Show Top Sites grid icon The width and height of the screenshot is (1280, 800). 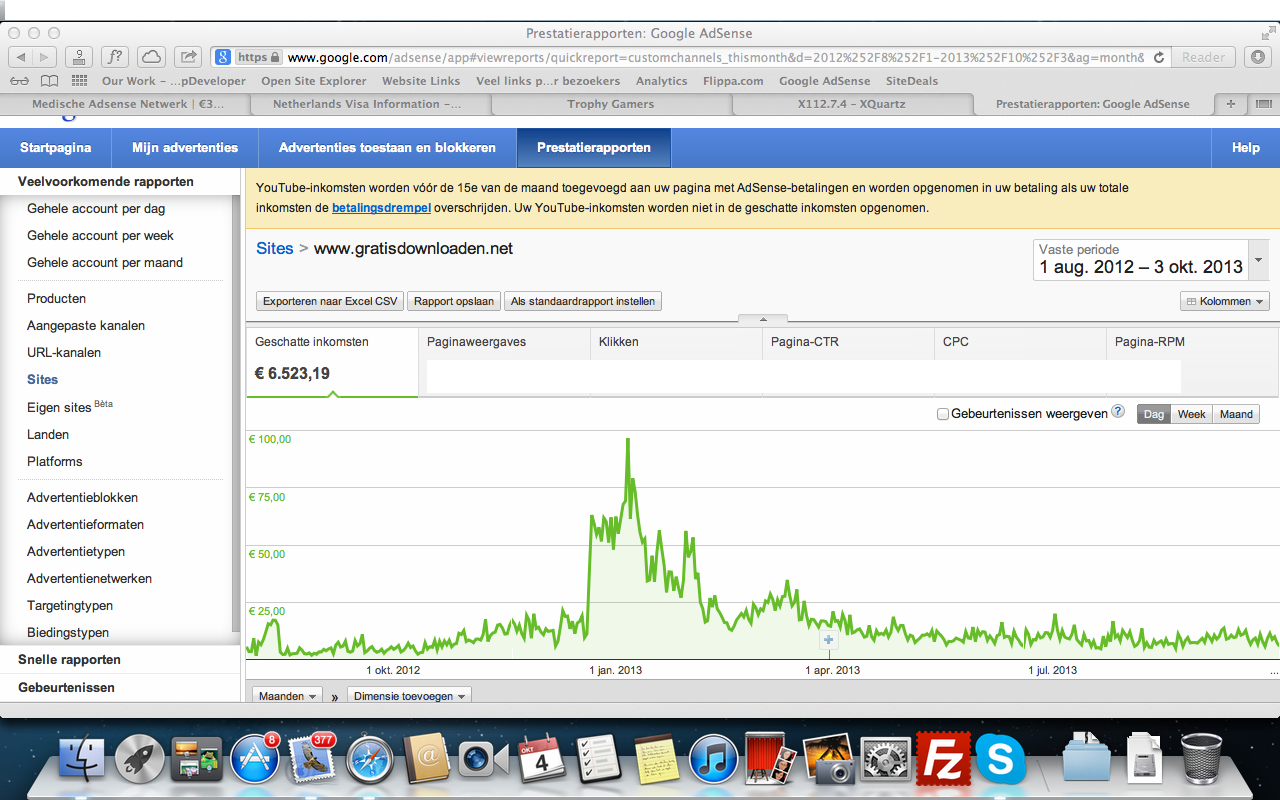click(79, 81)
